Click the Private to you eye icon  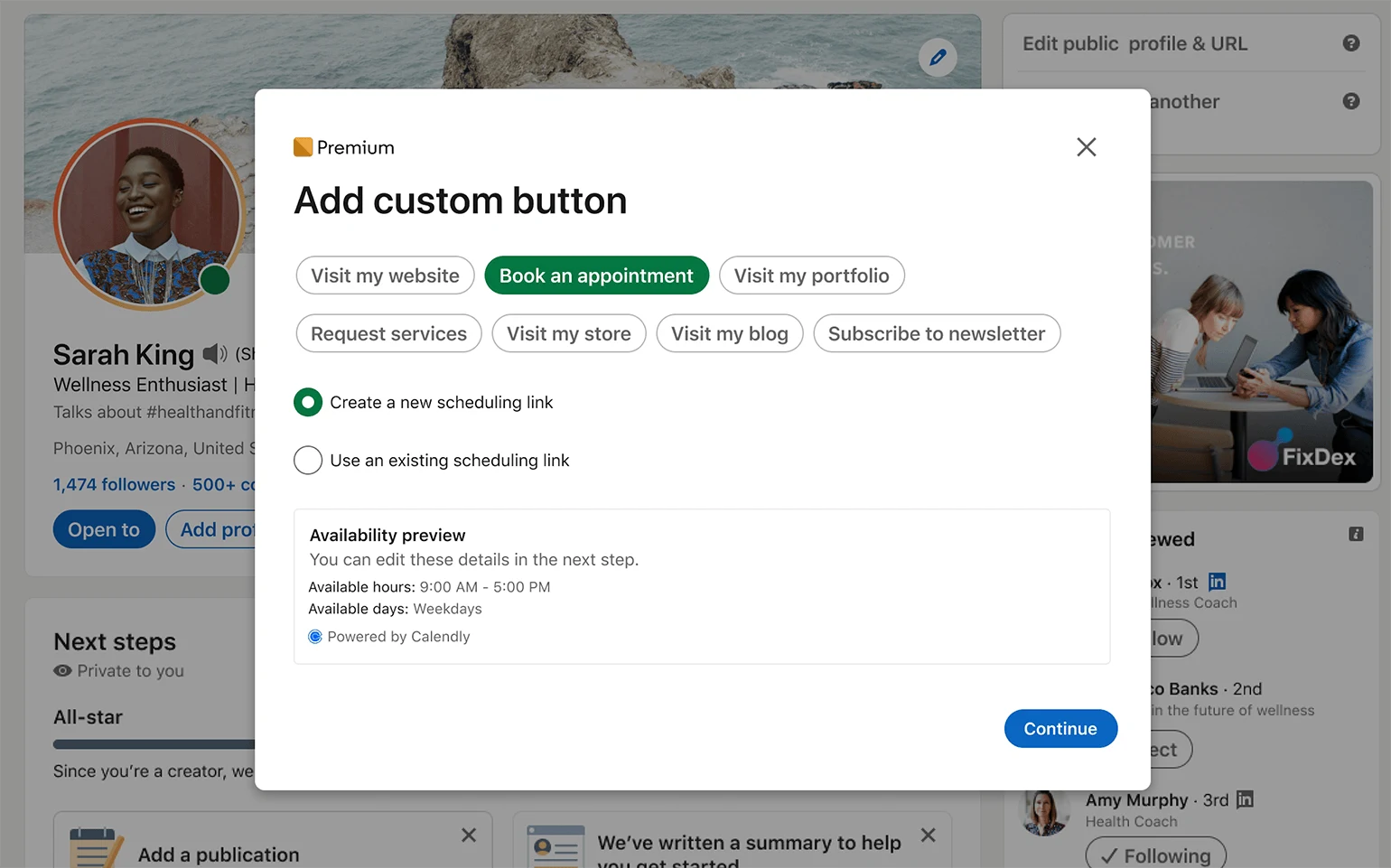[62, 670]
